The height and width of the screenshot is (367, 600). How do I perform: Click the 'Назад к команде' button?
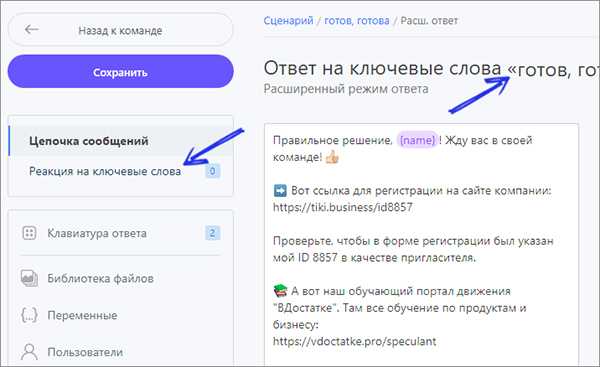(120, 30)
